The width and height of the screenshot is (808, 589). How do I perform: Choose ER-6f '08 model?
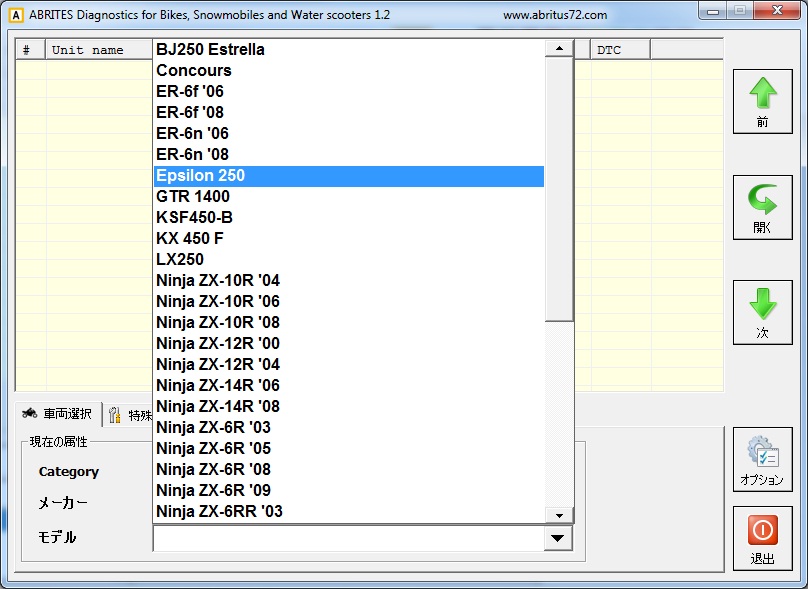(x=349, y=112)
